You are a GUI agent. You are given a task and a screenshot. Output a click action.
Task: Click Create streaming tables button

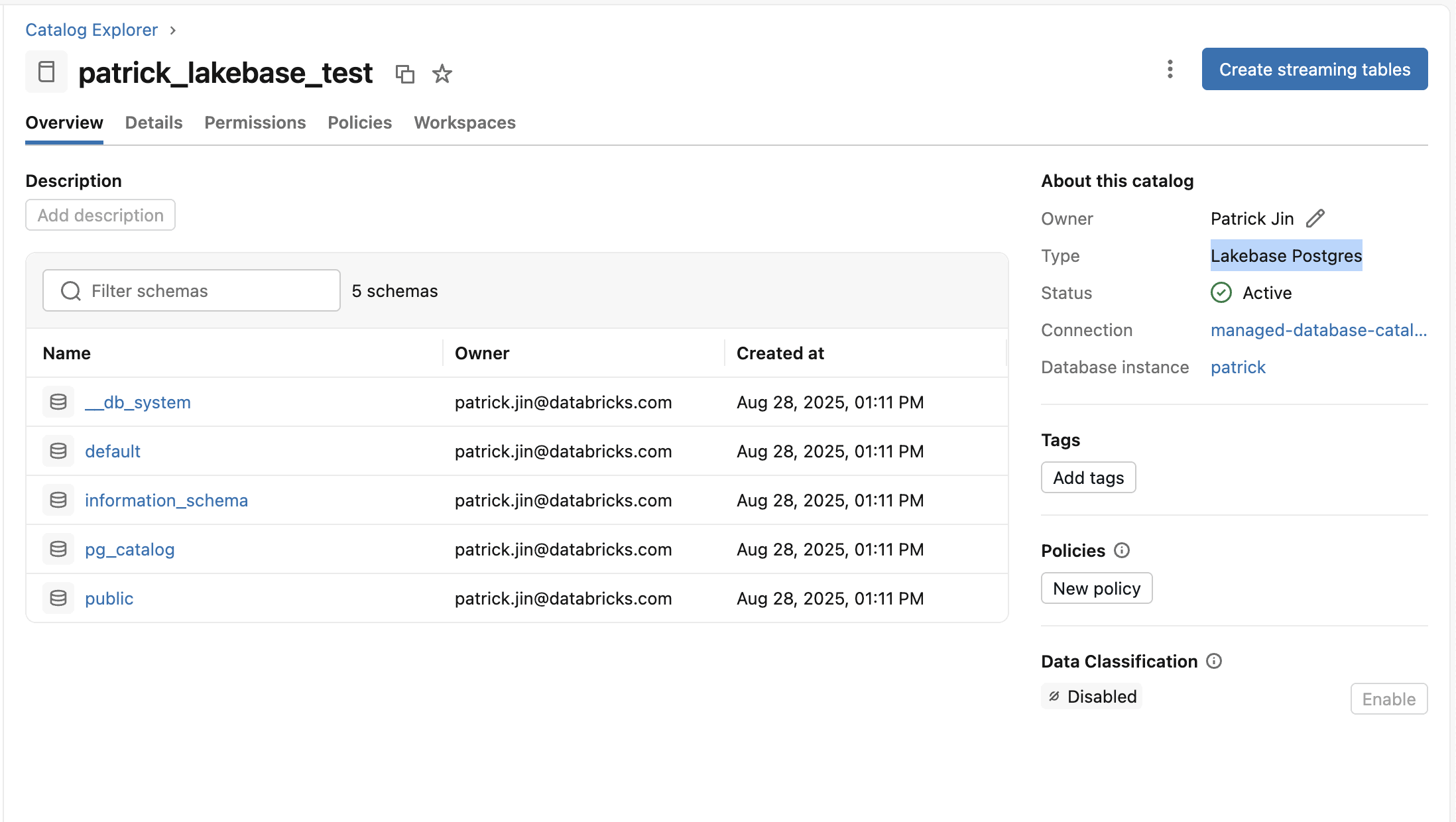[1315, 69]
